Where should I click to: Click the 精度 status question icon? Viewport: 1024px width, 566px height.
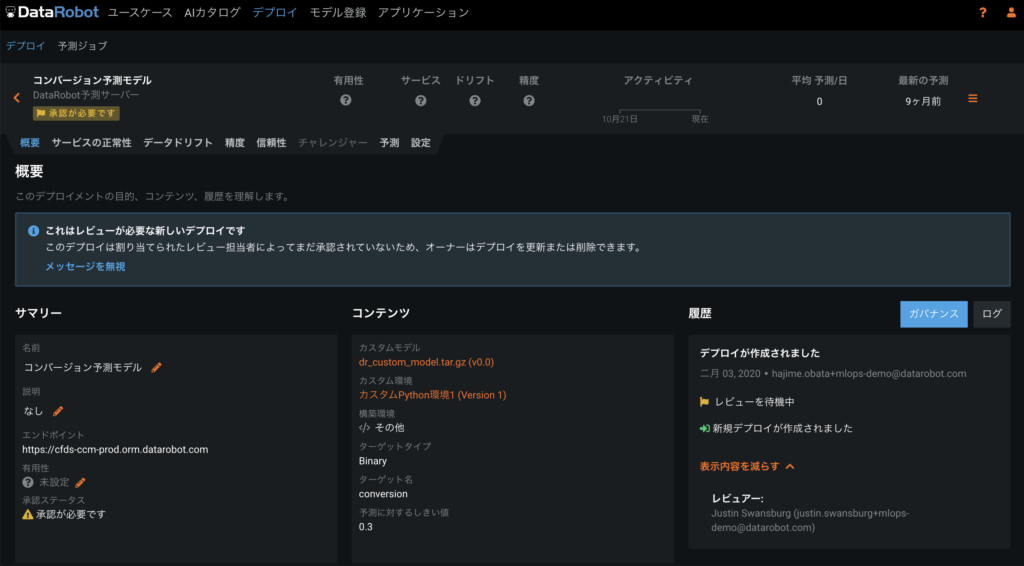[529, 101]
